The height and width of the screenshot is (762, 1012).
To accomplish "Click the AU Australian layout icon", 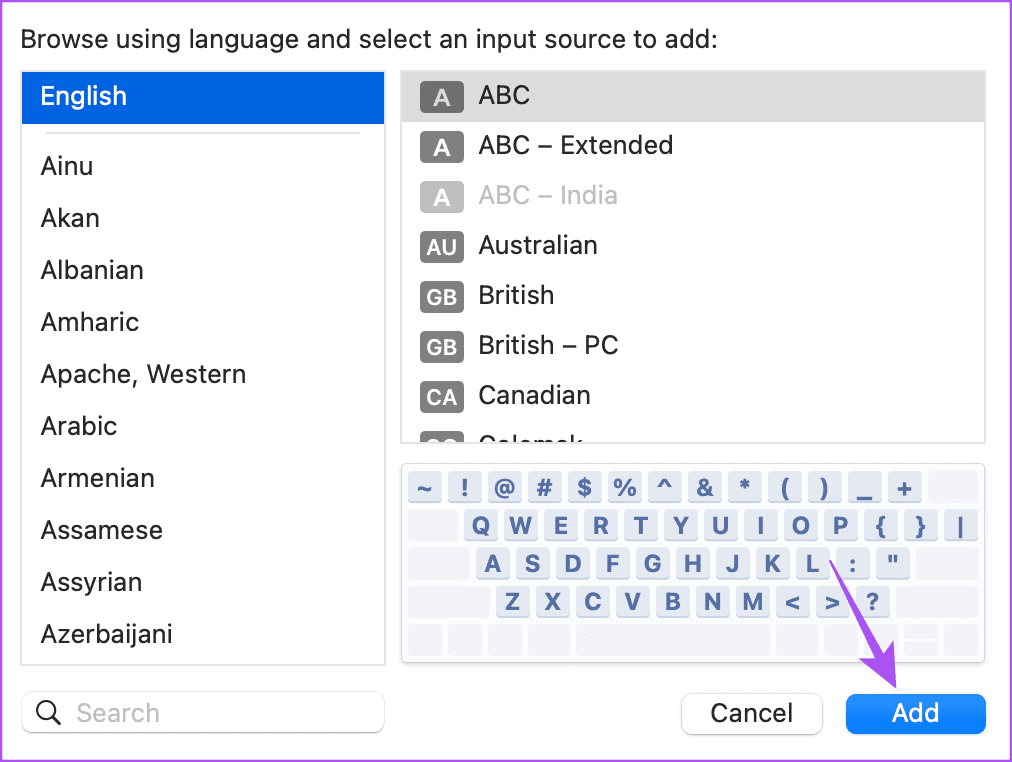I will pos(441,247).
